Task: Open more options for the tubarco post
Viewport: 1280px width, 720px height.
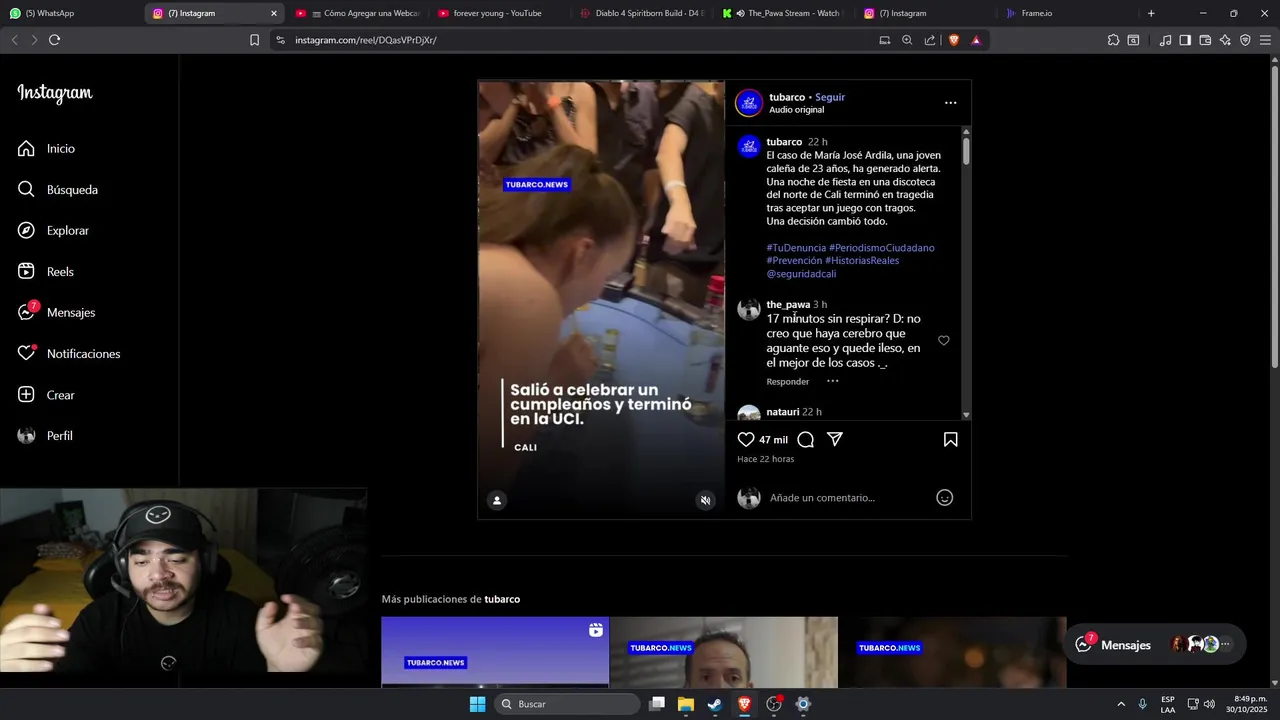Action: coord(951,103)
